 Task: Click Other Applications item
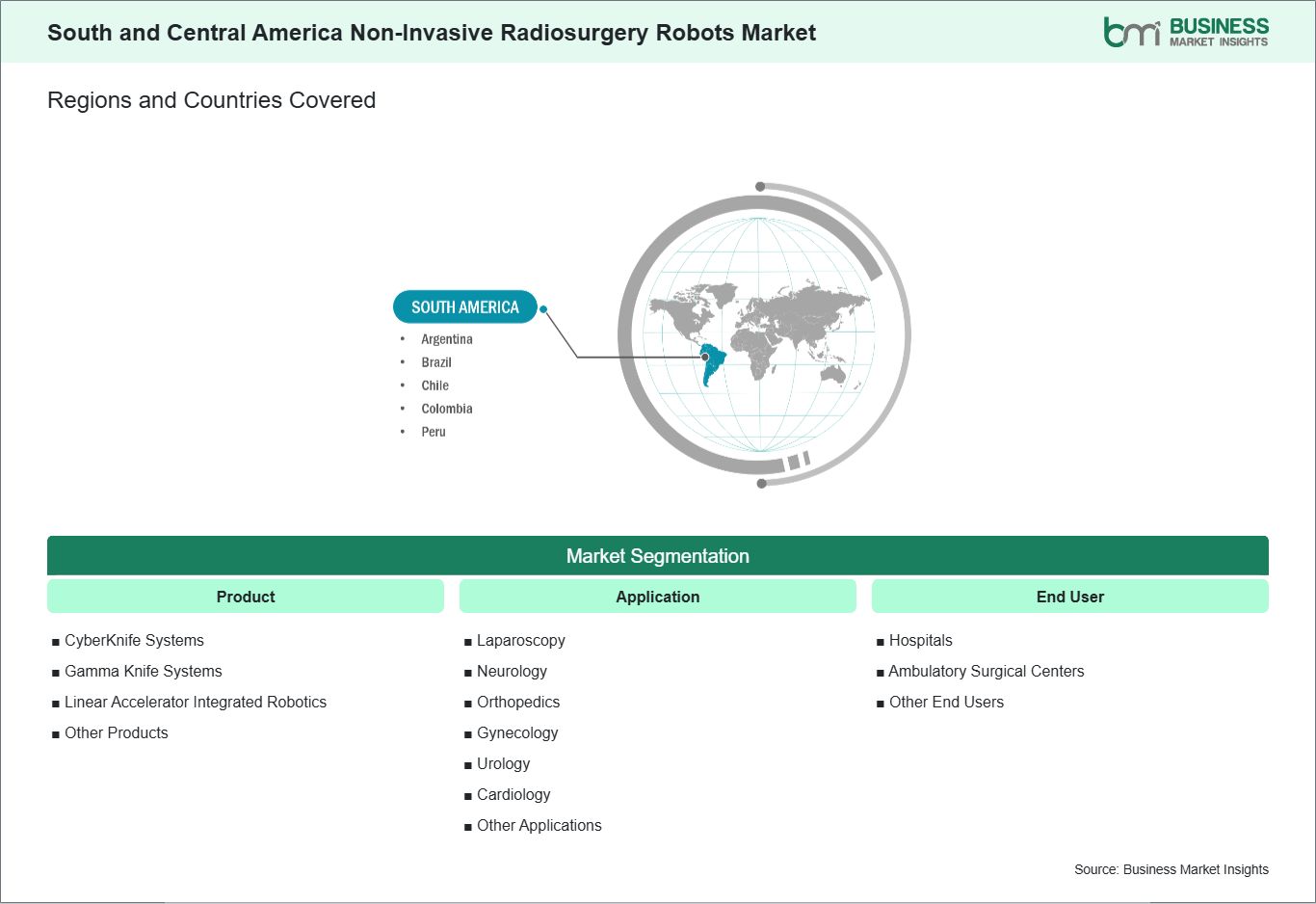[x=540, y=825]
